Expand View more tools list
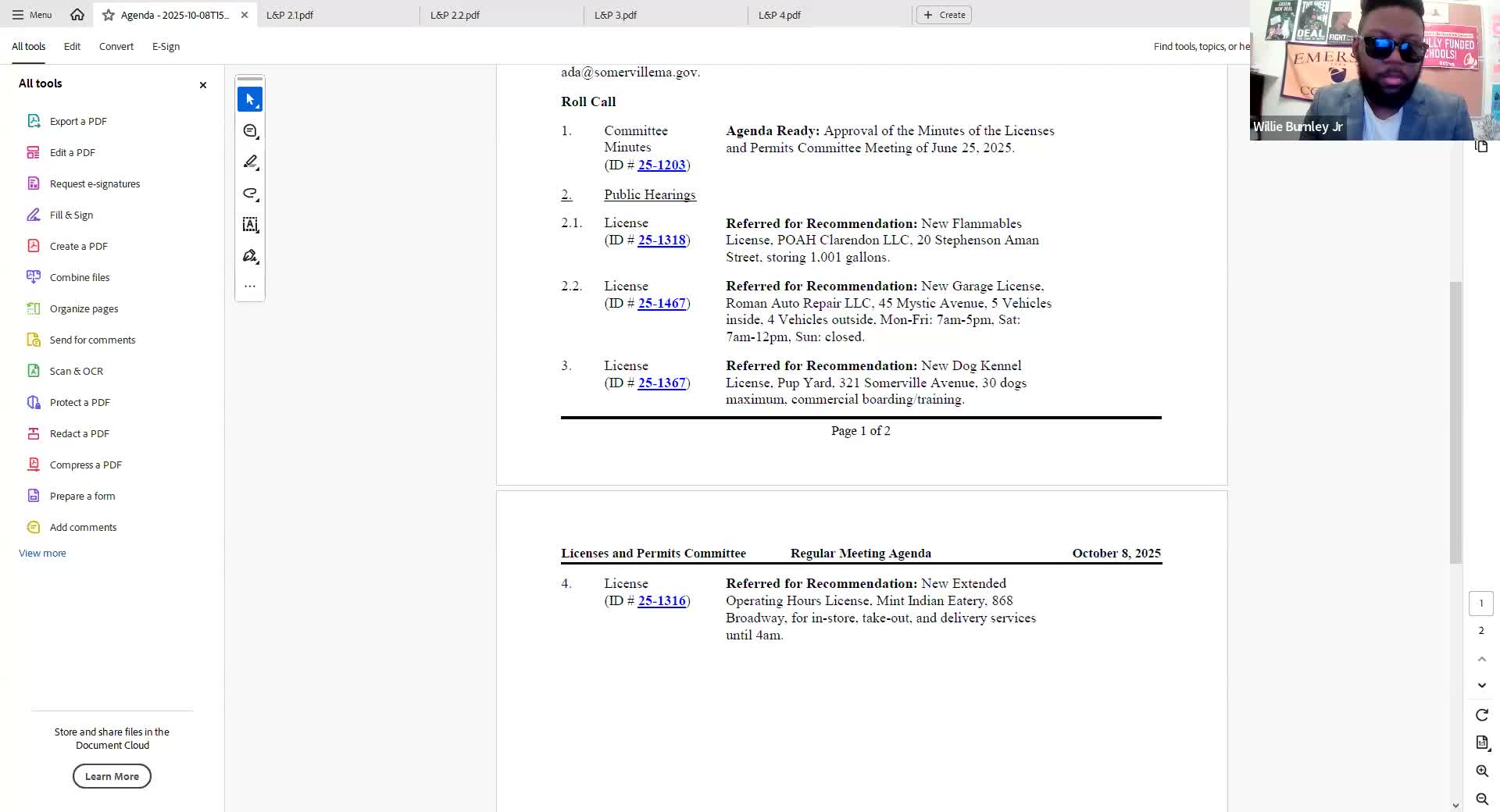Viewport: 1500px width, 812px height. 42,553
